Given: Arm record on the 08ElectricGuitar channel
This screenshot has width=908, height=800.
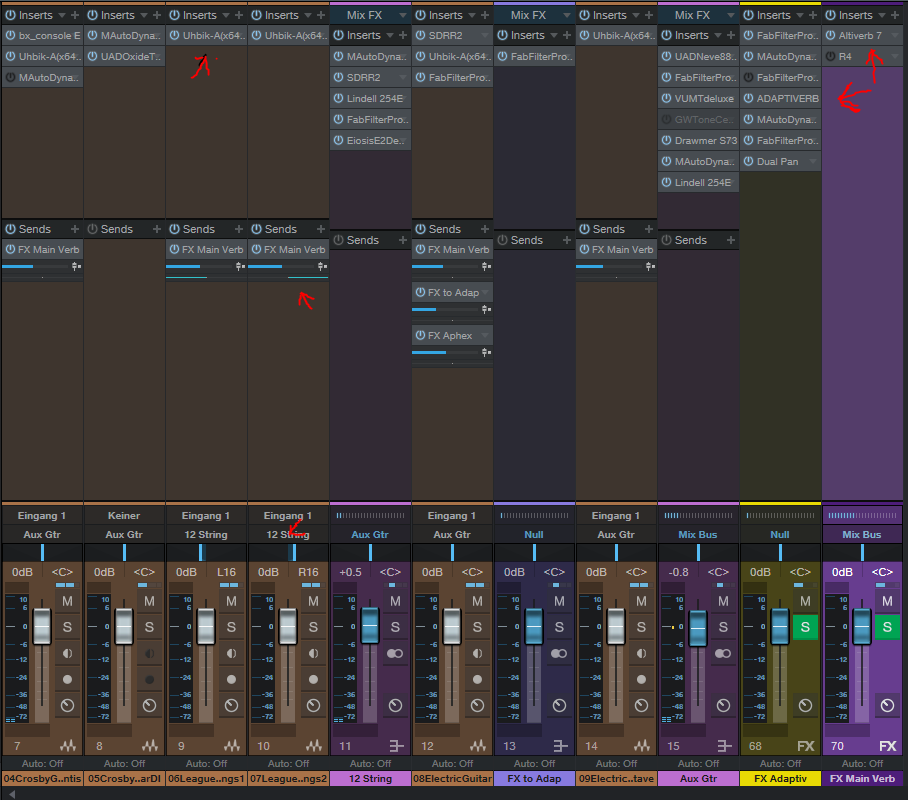Looking at the screenshot, I should [477, 680].
